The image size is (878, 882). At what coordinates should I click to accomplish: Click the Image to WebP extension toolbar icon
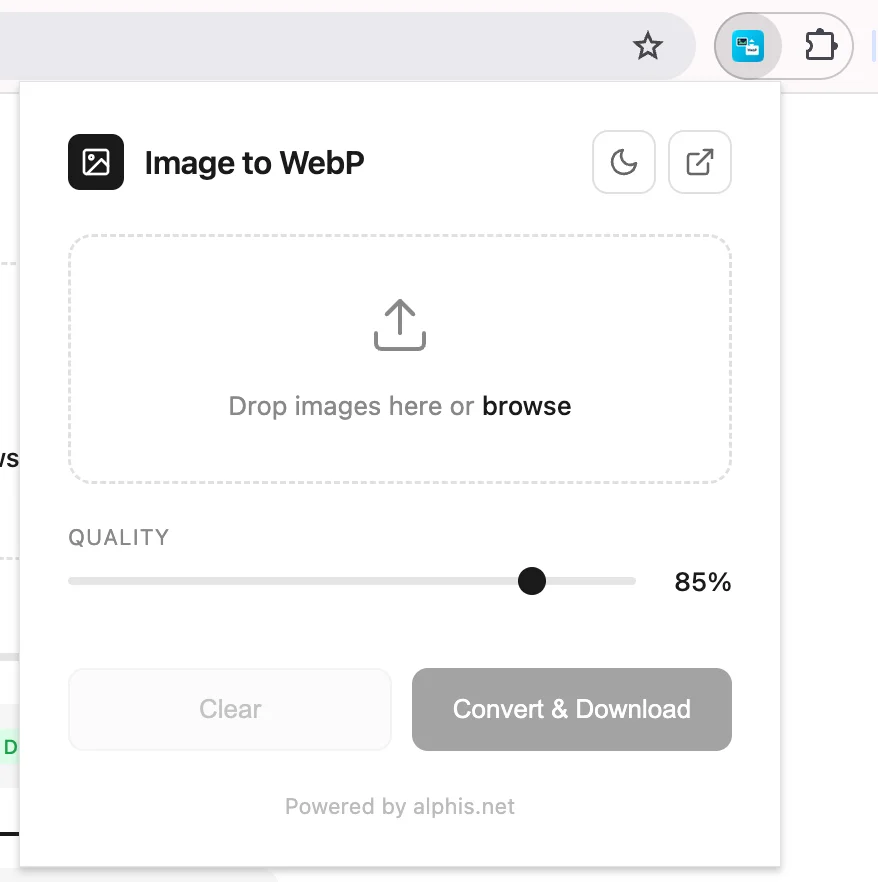[748, 46]
